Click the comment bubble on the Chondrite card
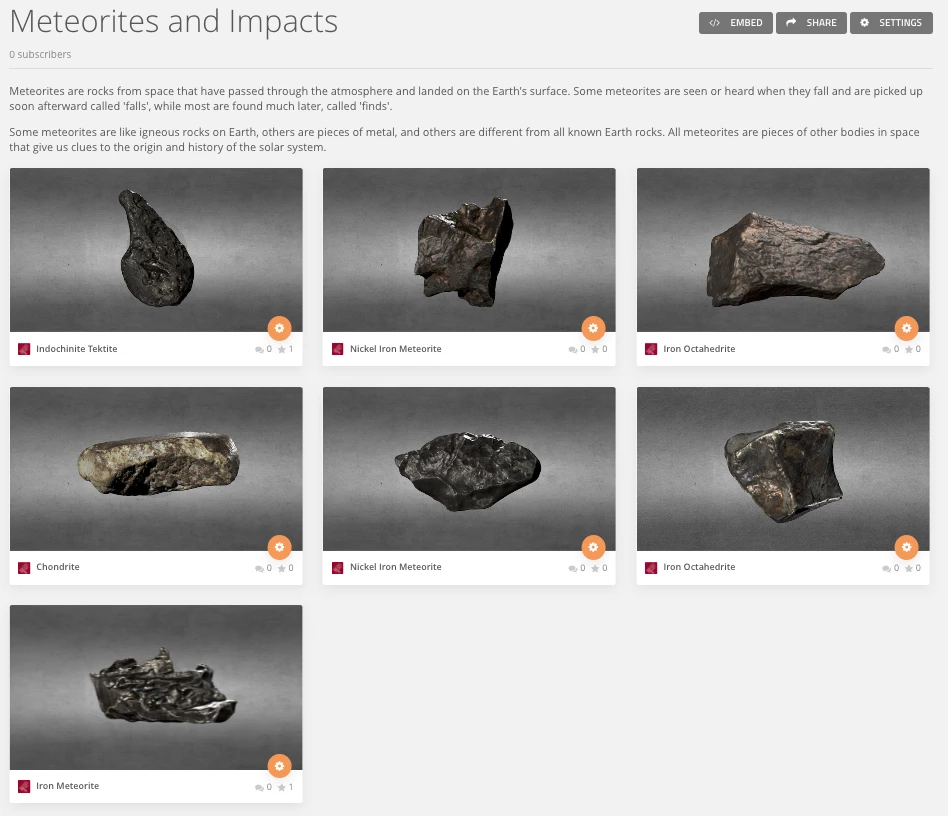 point(260,568)
